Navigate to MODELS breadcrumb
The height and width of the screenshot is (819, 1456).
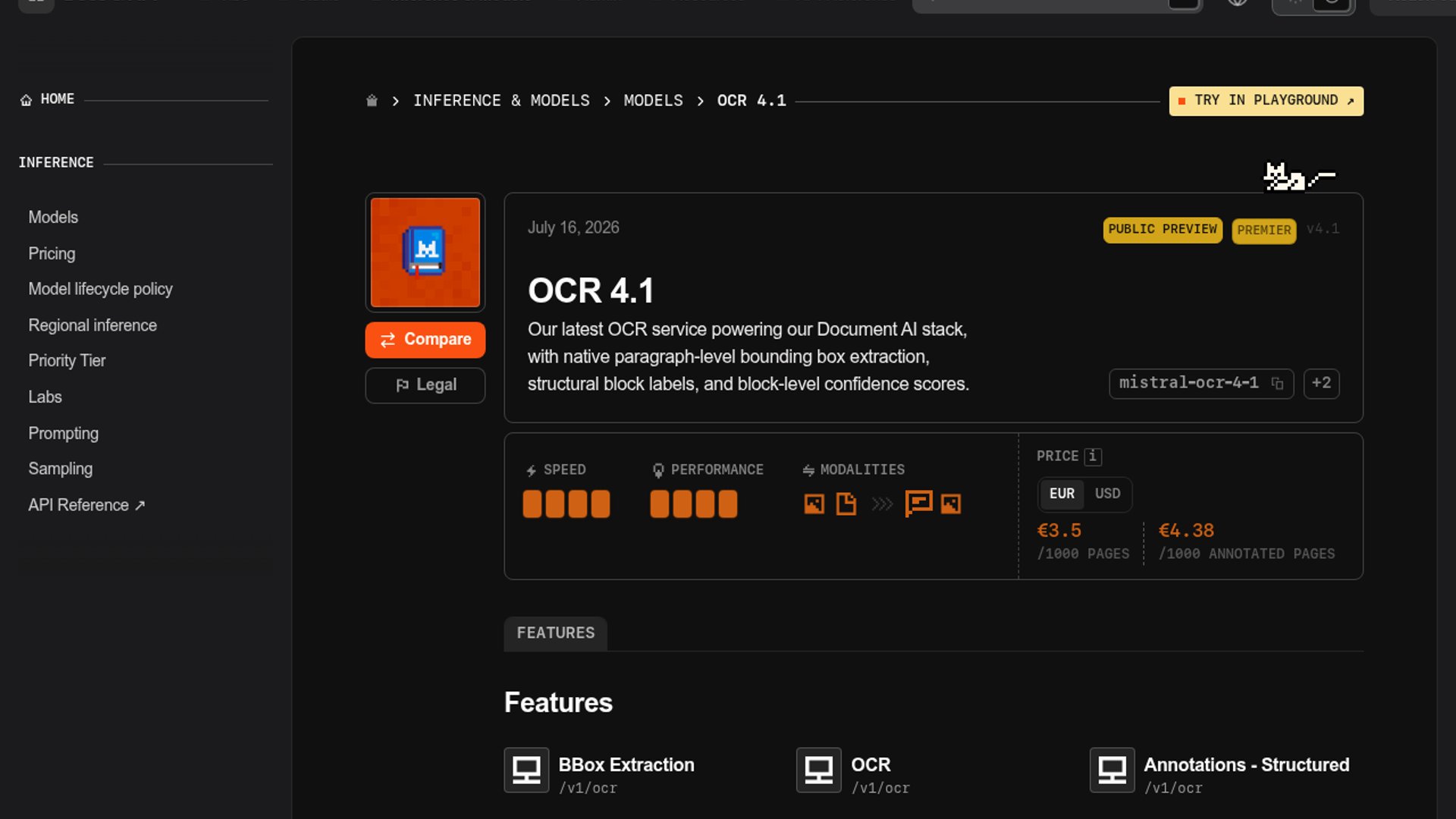click(654, 101)
